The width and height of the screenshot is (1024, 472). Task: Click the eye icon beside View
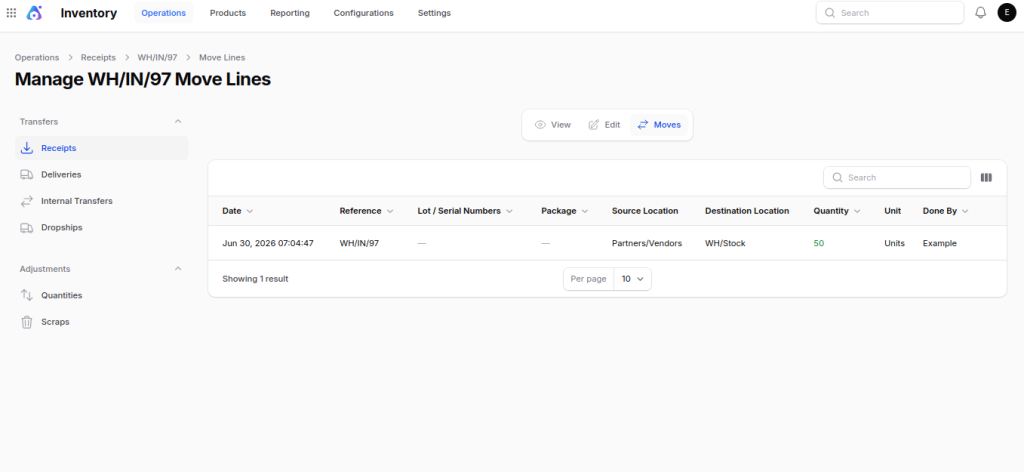[x=540, y=125]
